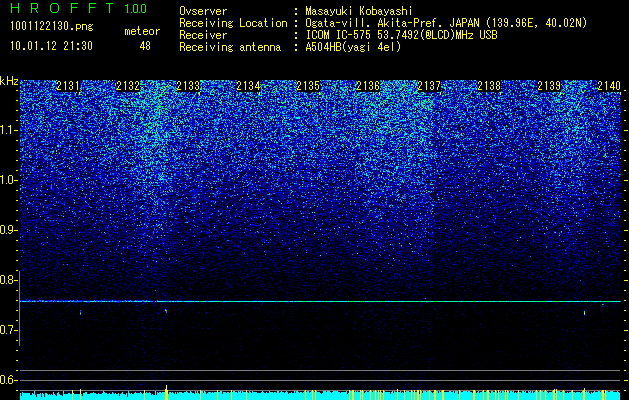Click the 1.1 frequency axis label
The image size is (629, 400).
coord(9,130)
